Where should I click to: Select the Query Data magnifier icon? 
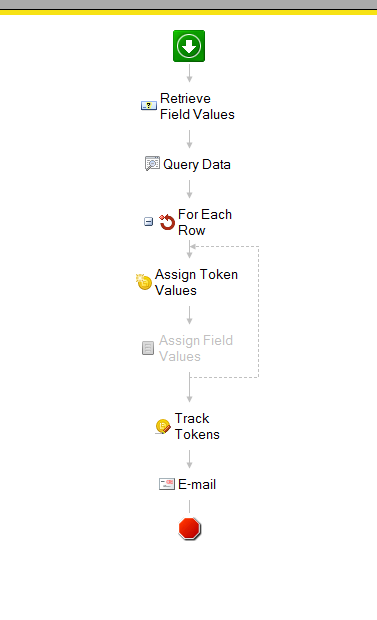pyautogui.click(x=152, y=163)
